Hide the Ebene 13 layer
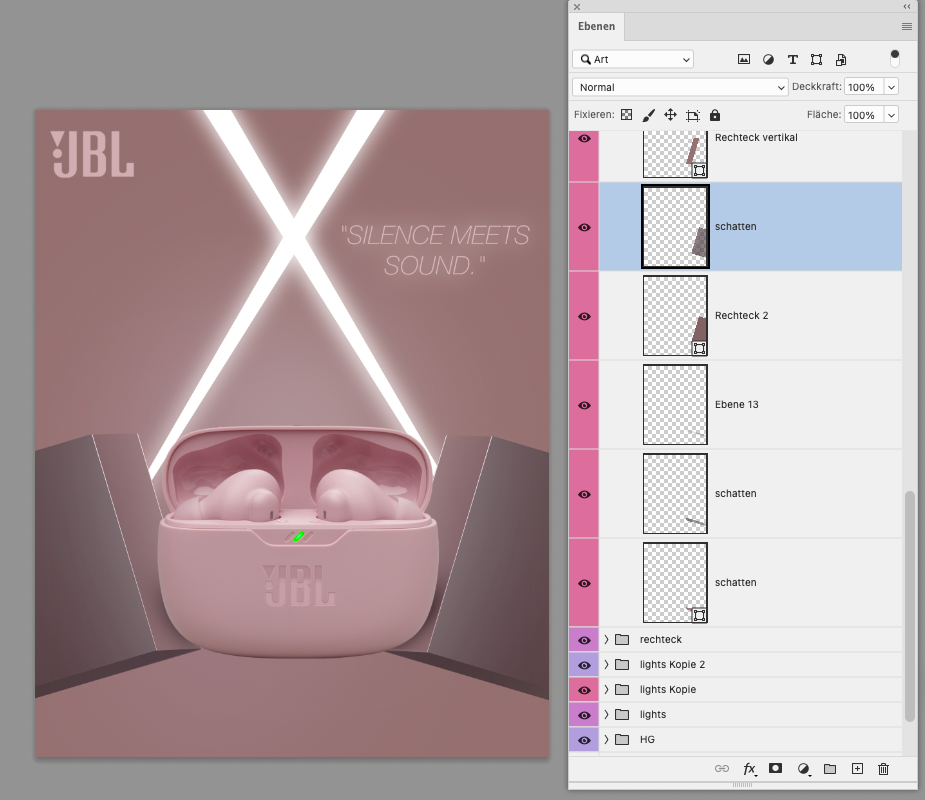This screenshot has width=925, height=800. [x=584, y=405]
